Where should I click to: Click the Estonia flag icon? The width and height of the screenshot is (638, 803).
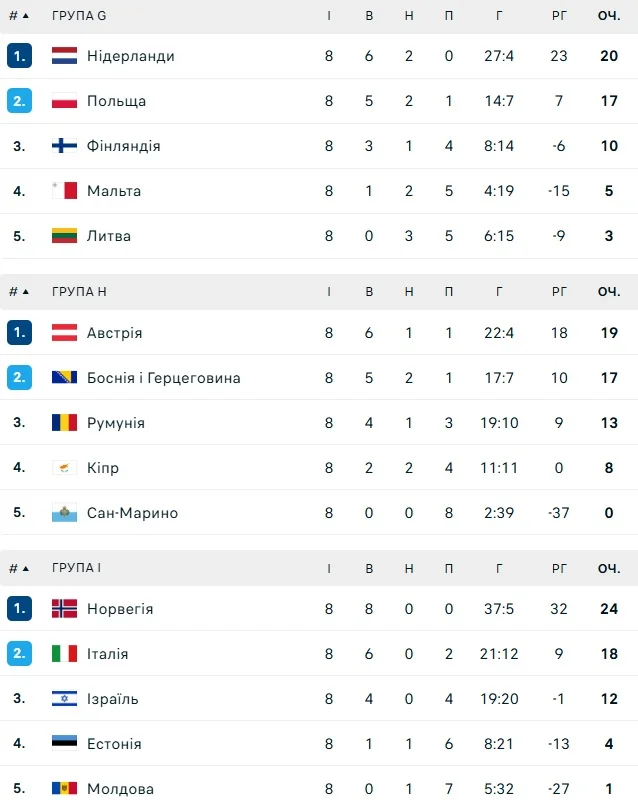click(64, 744)
